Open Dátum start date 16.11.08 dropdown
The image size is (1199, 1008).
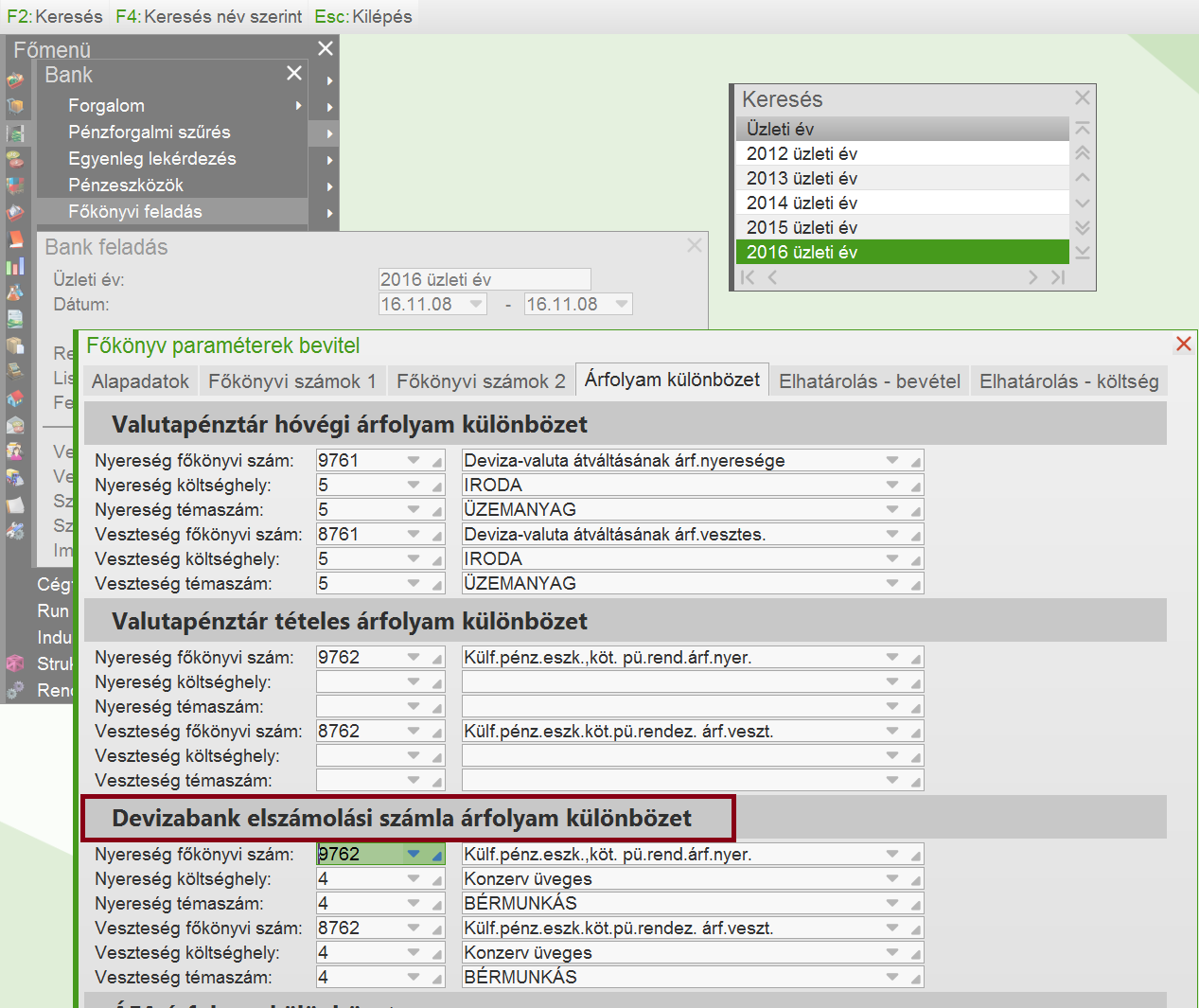click(476, 304)
